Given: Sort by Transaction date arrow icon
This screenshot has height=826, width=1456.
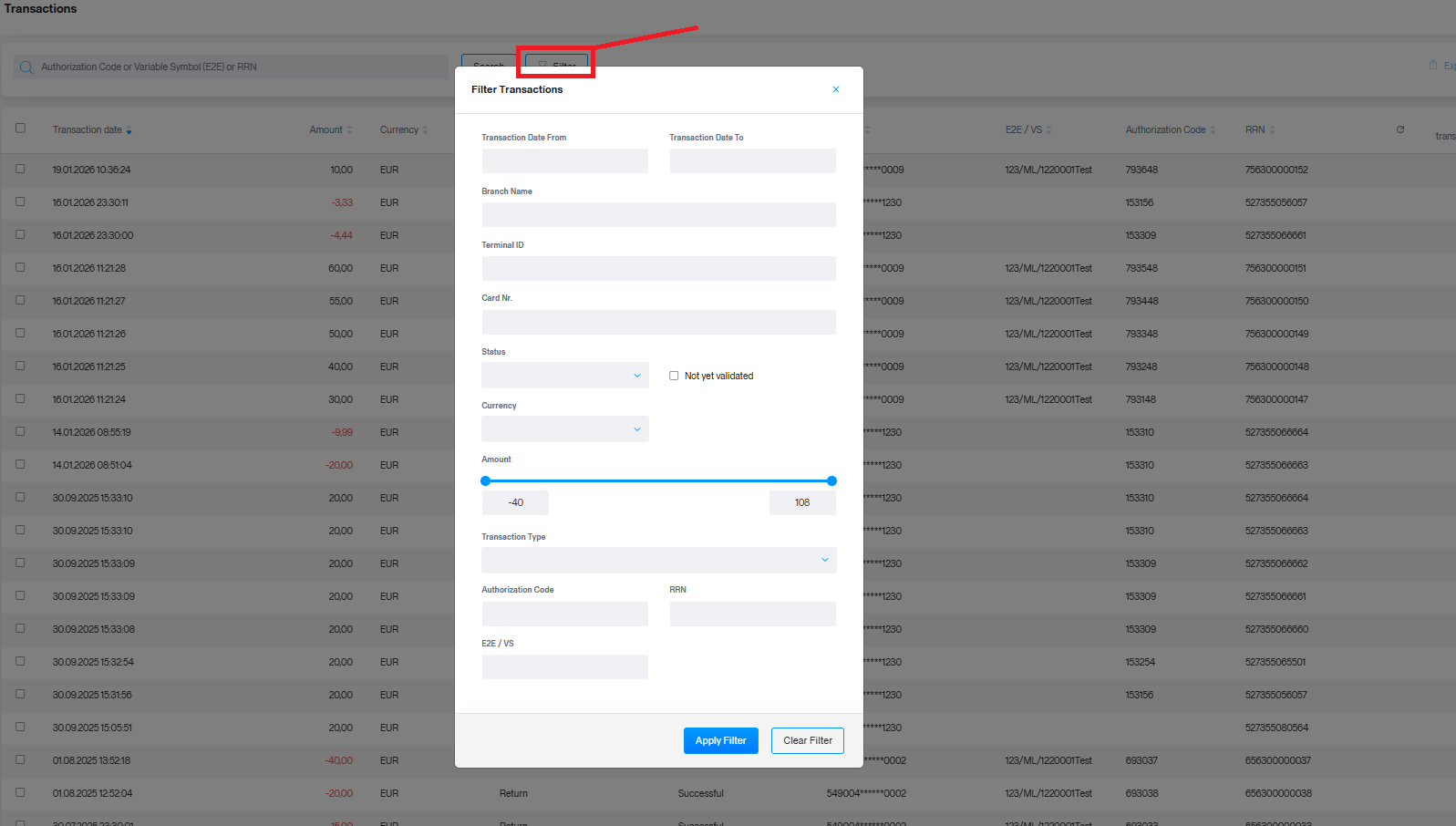Looking at the screenshot, I should pos(129,130).
